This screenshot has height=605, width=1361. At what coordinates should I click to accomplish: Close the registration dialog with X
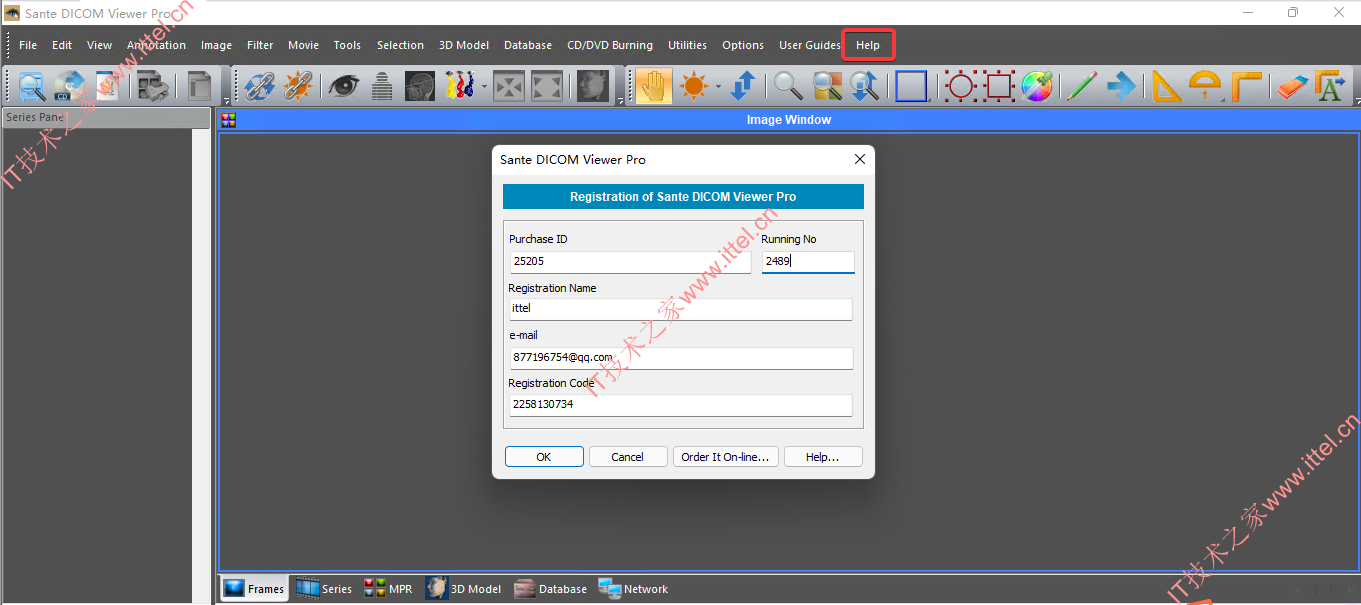pos(859,159)
